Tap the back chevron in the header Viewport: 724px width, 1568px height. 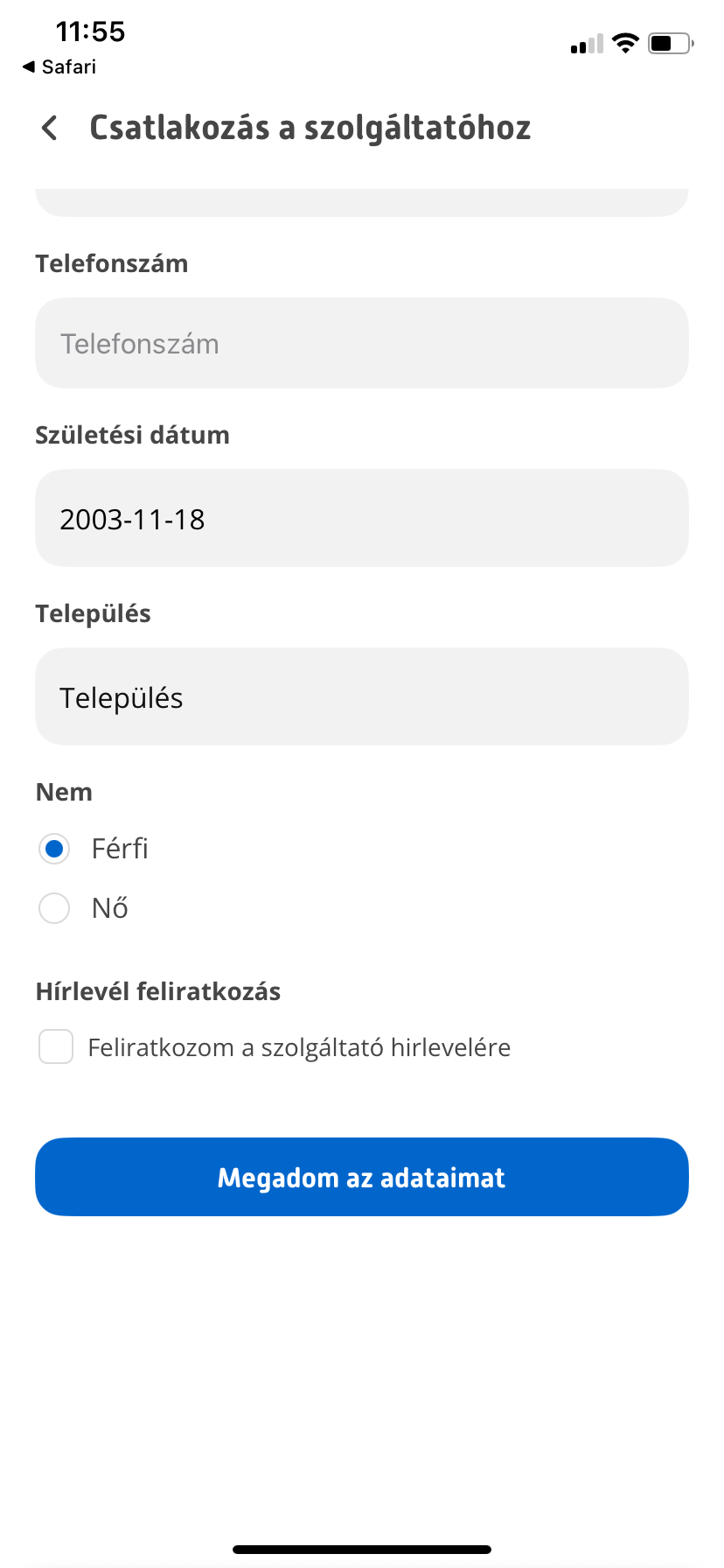[50, 128]
